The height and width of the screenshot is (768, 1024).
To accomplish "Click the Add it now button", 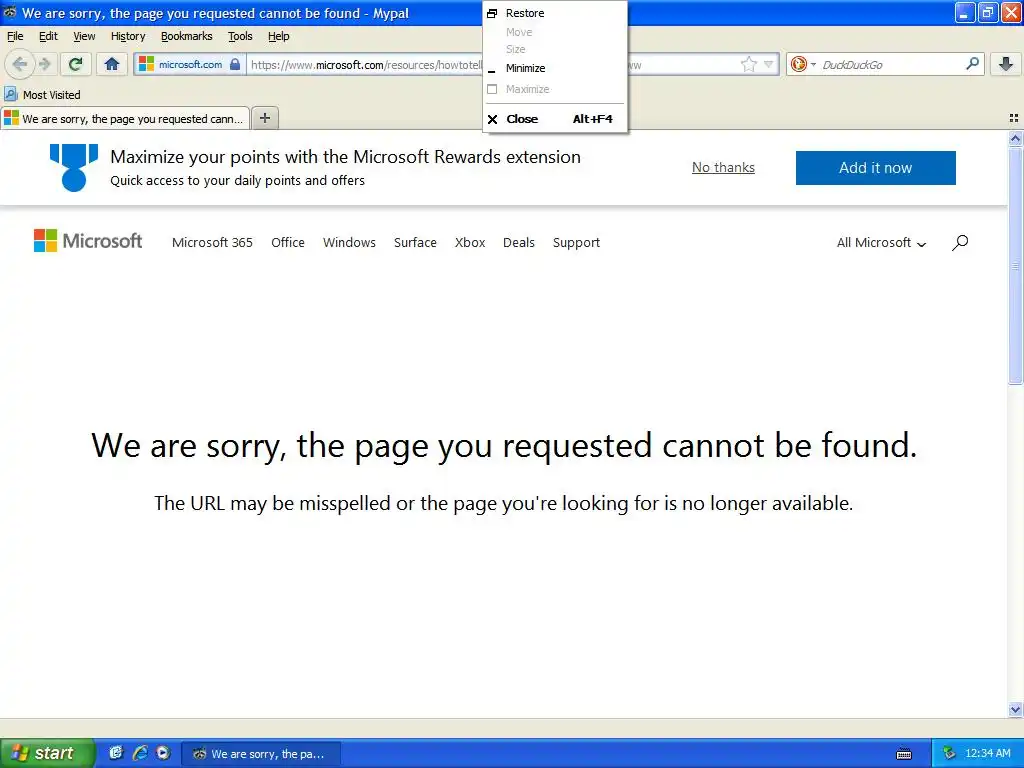I will pyautogui.click(x=875, y=168).
